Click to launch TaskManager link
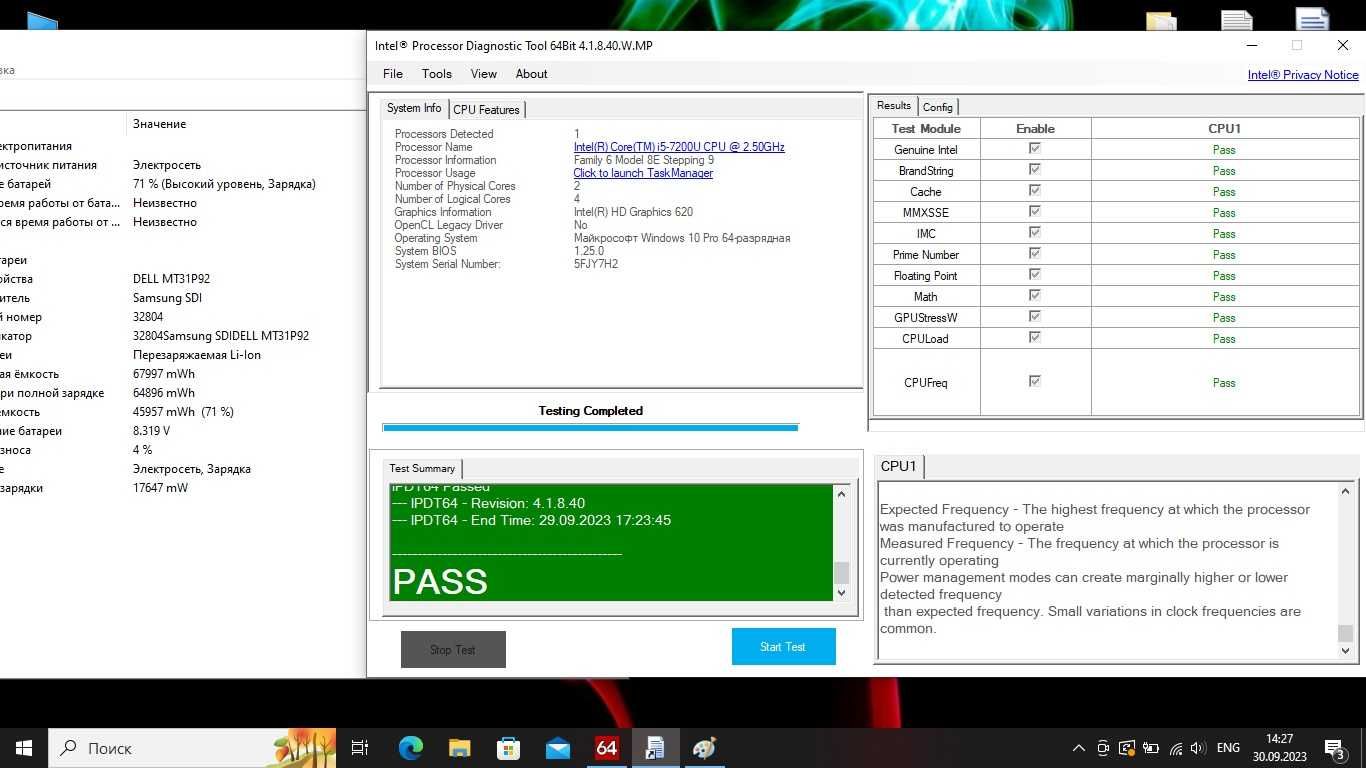The image size is (1366, 768). point(643,173)
